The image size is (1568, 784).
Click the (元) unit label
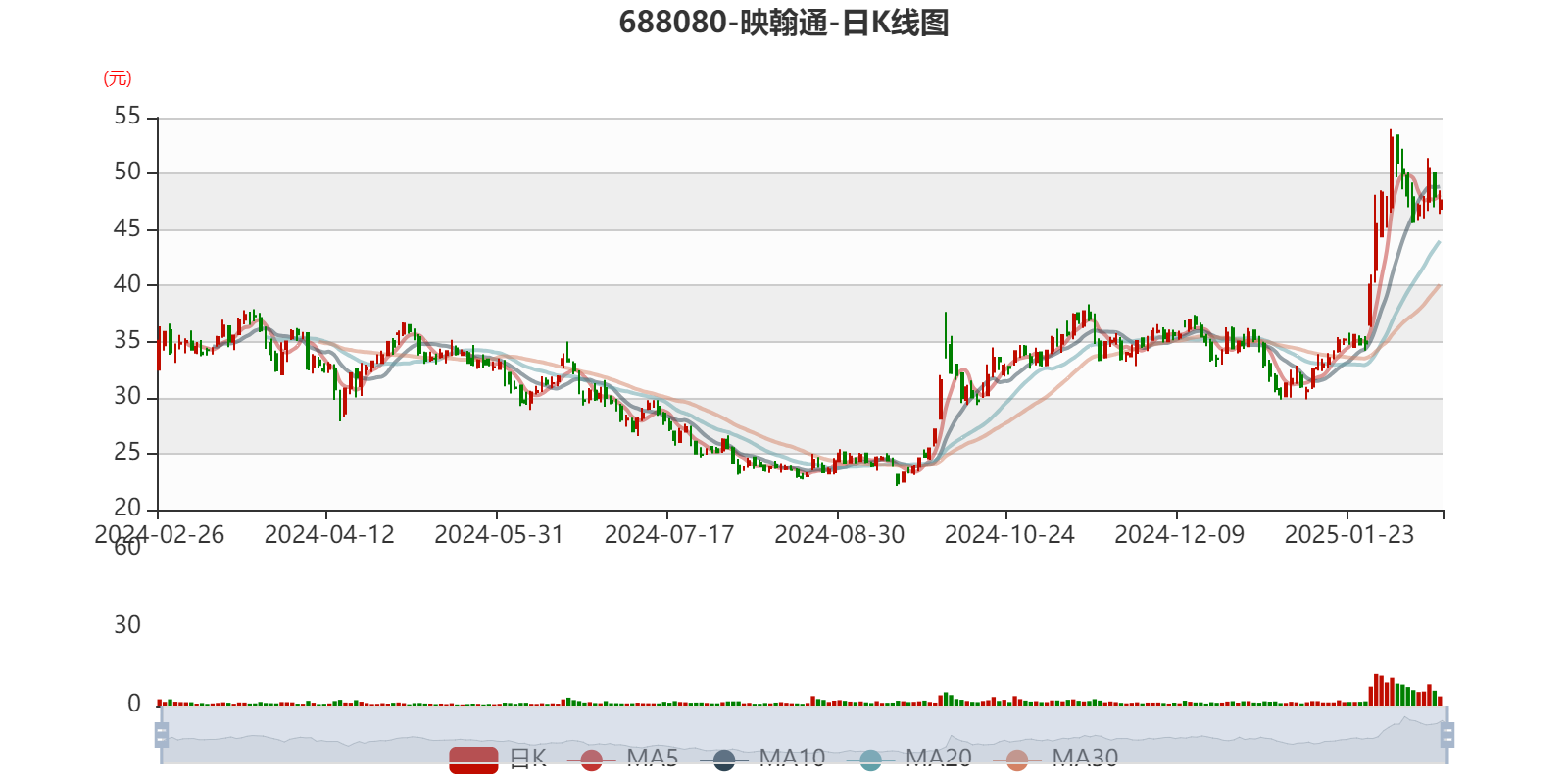coord(118,78)
